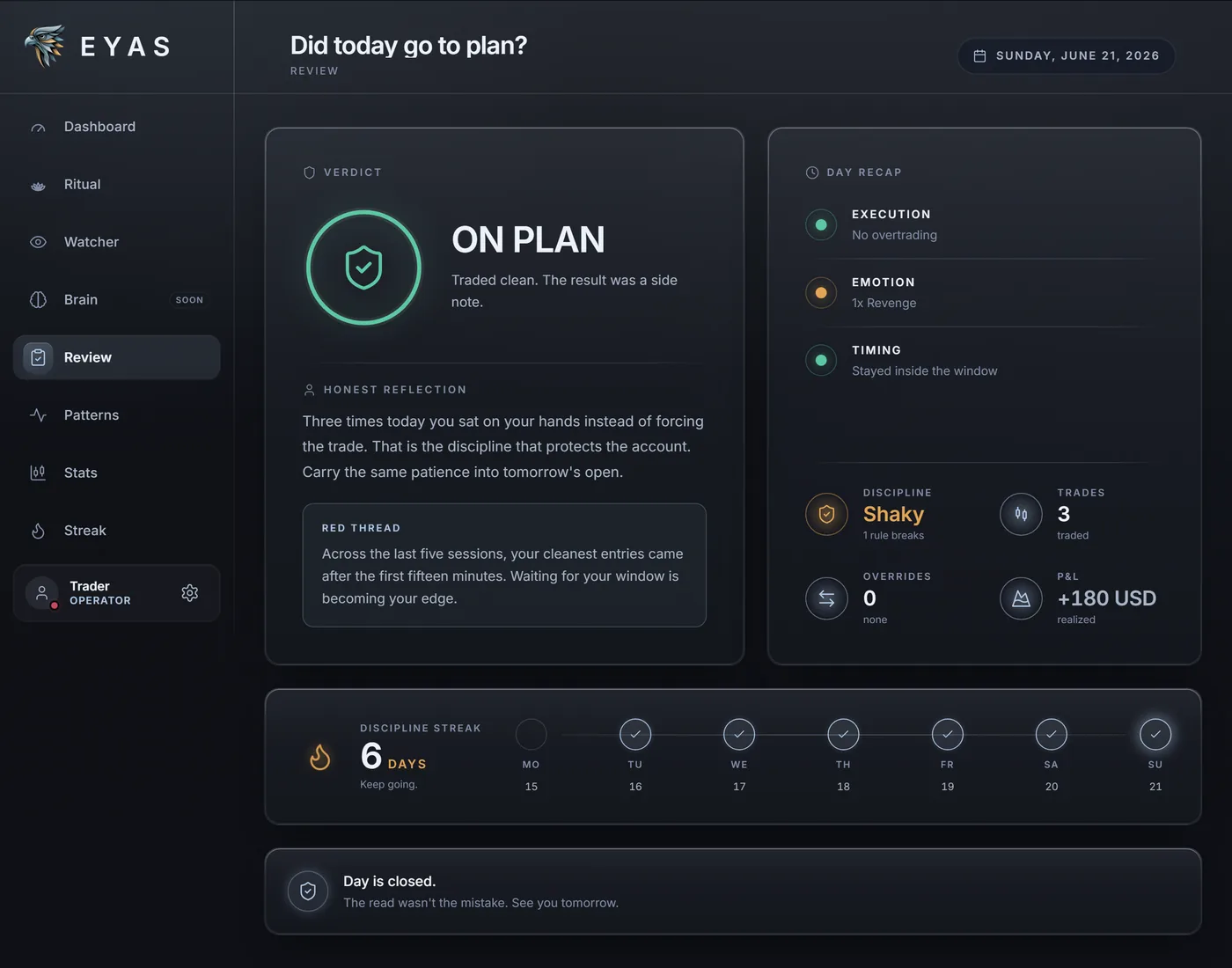Image resolution: width=1232 pixels, height=968 pixels.
Task: Click the P&L chart icon
Action: pos(1021,598)
